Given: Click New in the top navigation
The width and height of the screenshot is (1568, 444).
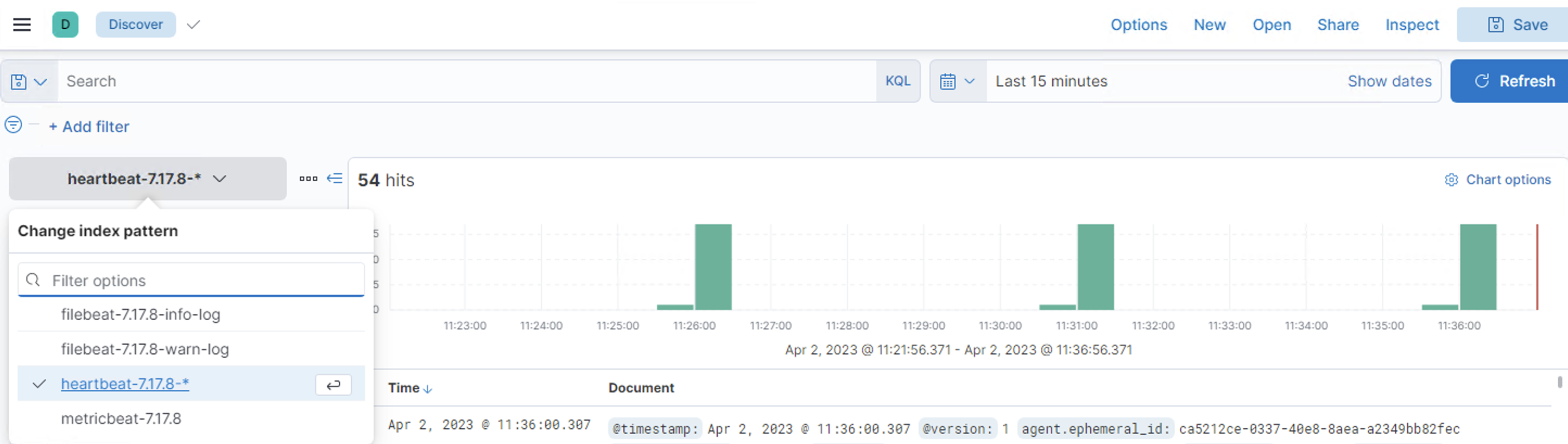Looking at the screenshot, I should tap(1210, 24).
